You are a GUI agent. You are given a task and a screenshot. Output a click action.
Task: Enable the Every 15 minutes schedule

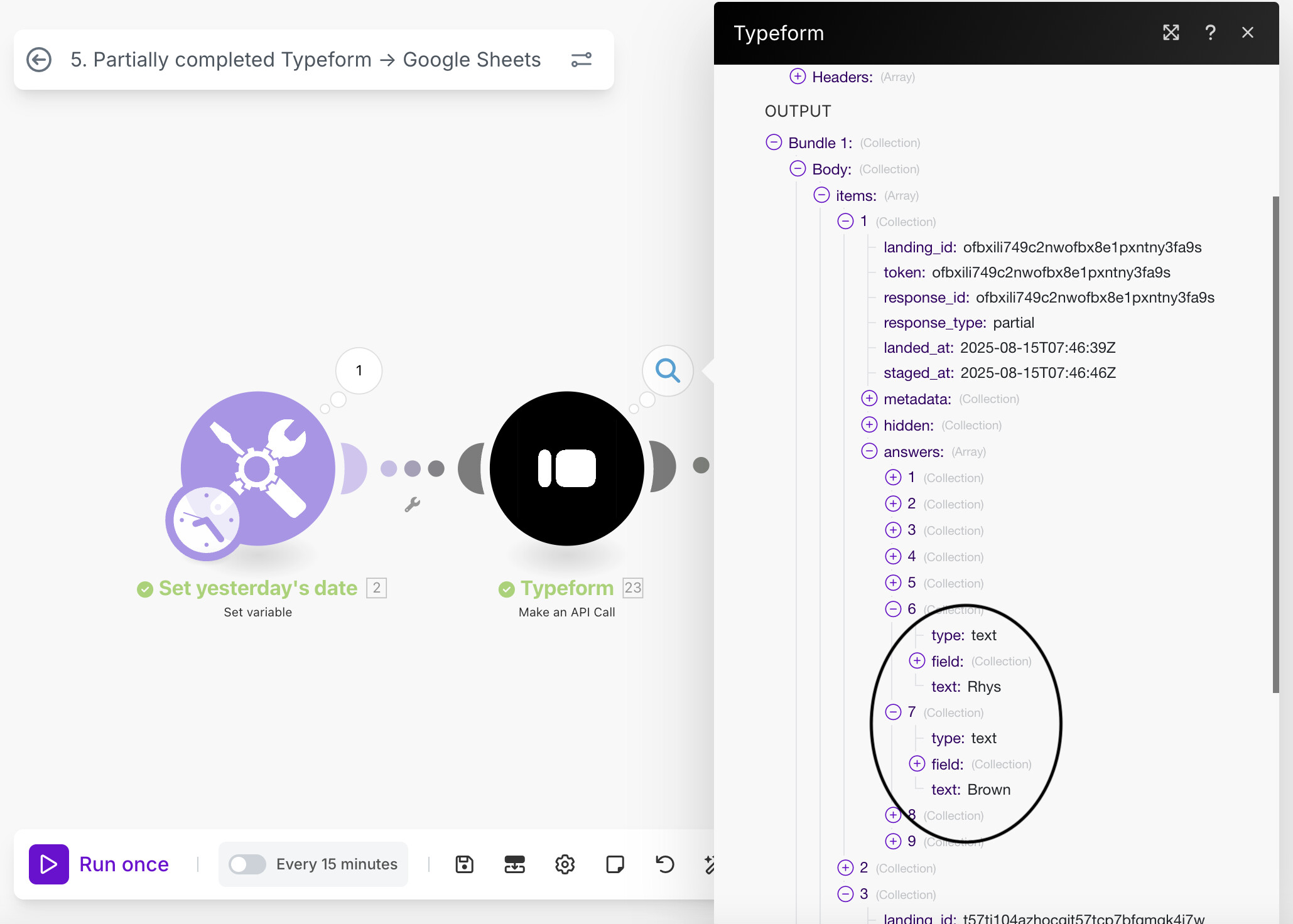pyautogui.click(x=247, y=864)
